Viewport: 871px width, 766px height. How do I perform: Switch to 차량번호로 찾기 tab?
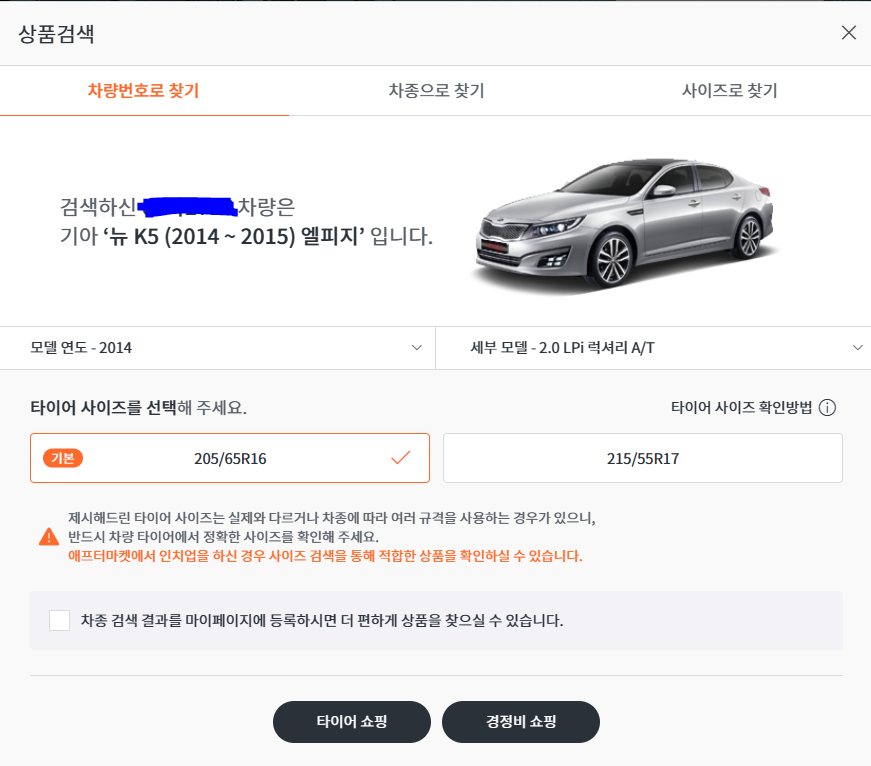pyautogui.click(x=144, y=91)
